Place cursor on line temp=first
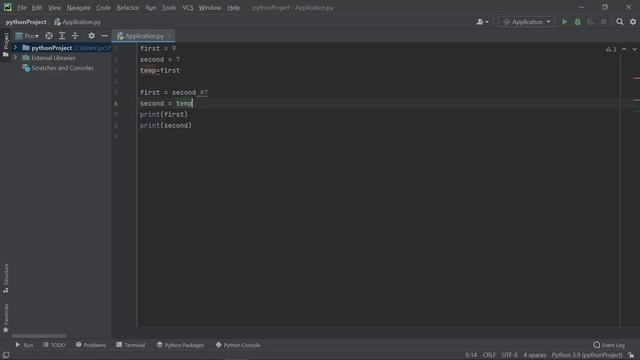The height and width of the screenshot is (360, 640). [x=160, y=71]
